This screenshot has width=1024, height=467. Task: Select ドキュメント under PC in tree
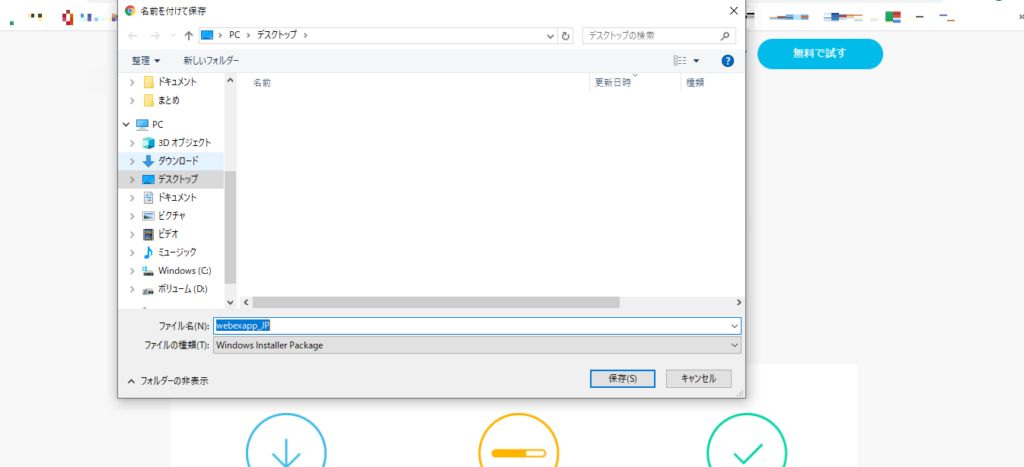[177, 197]
